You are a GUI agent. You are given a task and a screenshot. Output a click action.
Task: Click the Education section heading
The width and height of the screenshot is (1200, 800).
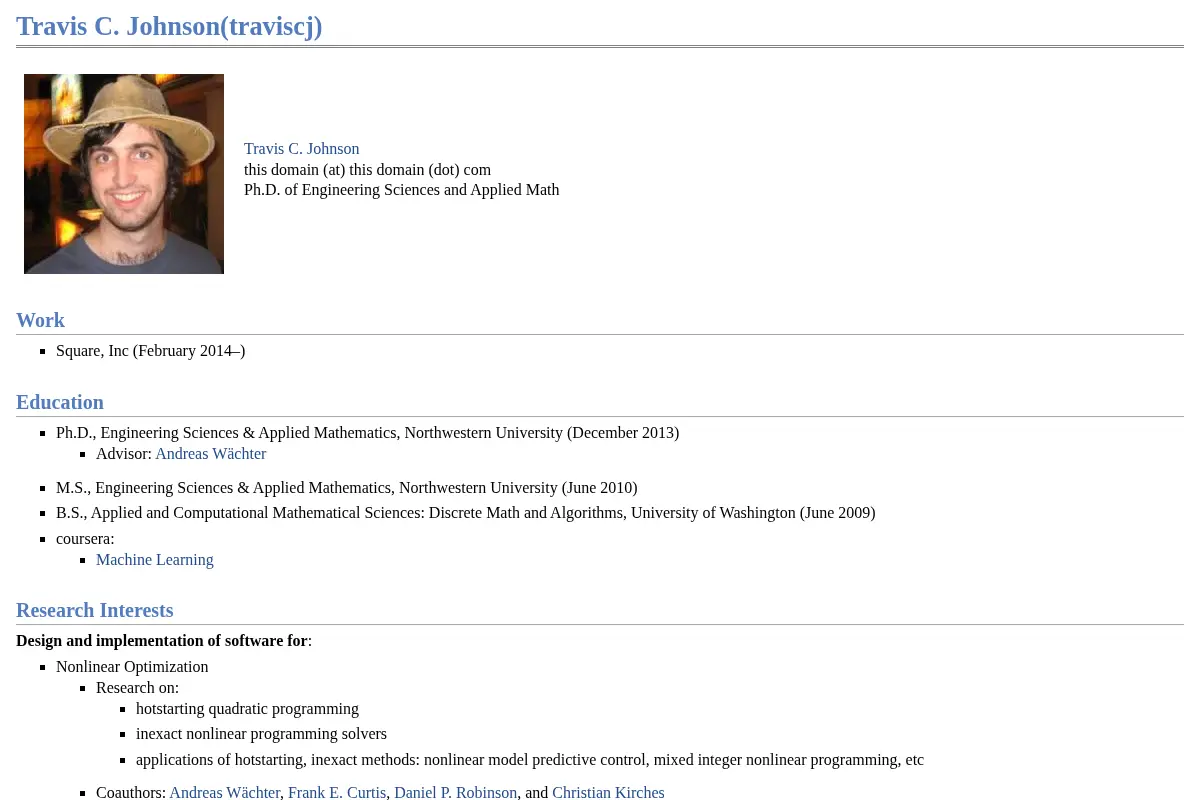60,402
